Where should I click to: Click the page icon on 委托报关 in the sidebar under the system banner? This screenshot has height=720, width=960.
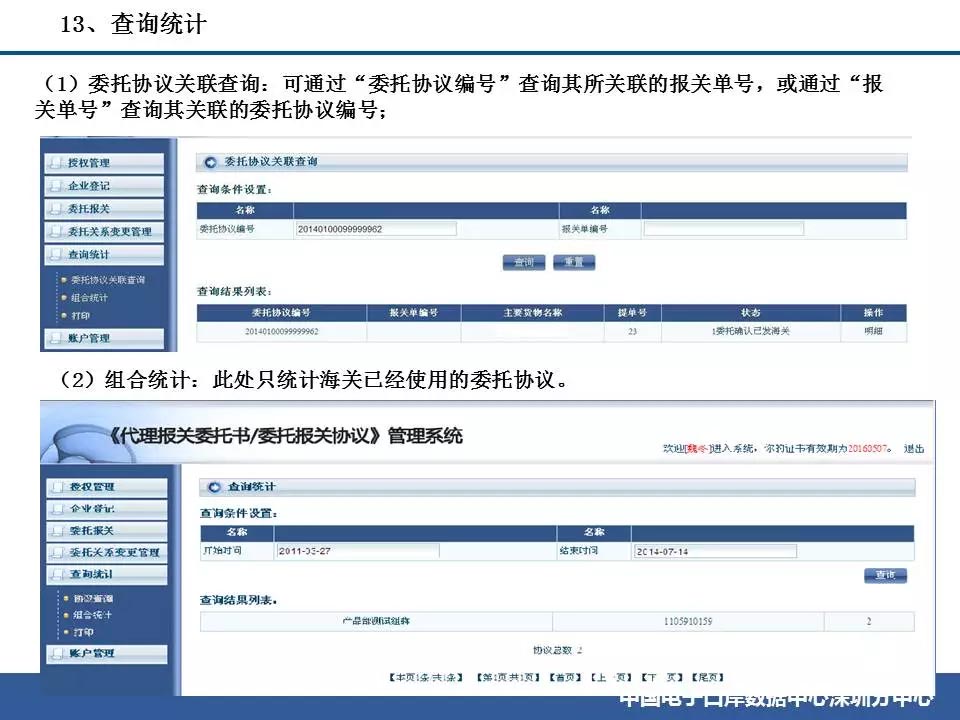coord(58,531)
